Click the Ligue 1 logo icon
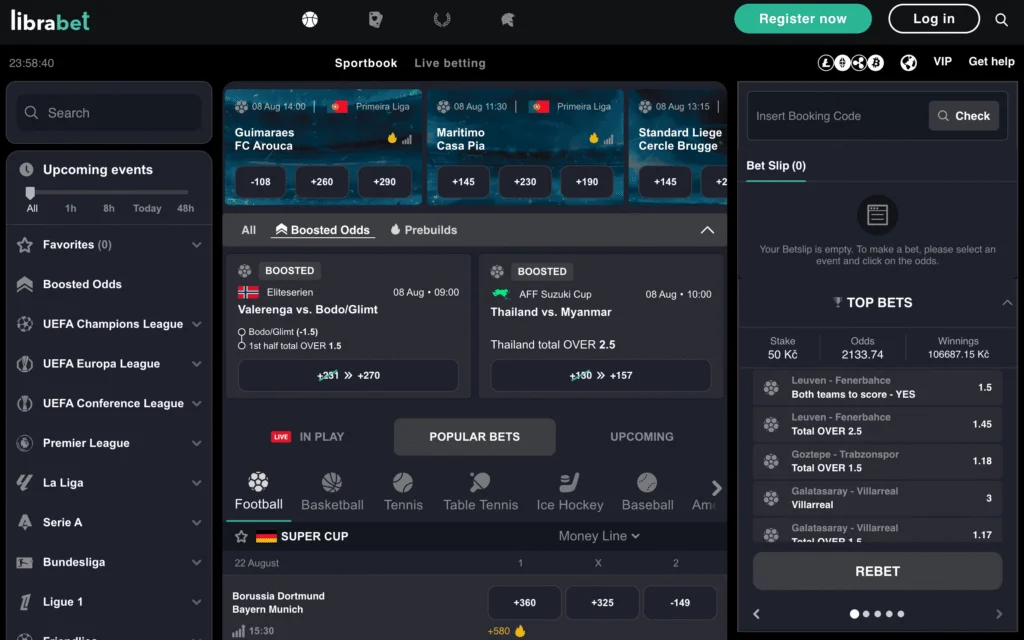The width and height of the screenshot is (1024, 640). pyautogui.click(x=25, y=602)
